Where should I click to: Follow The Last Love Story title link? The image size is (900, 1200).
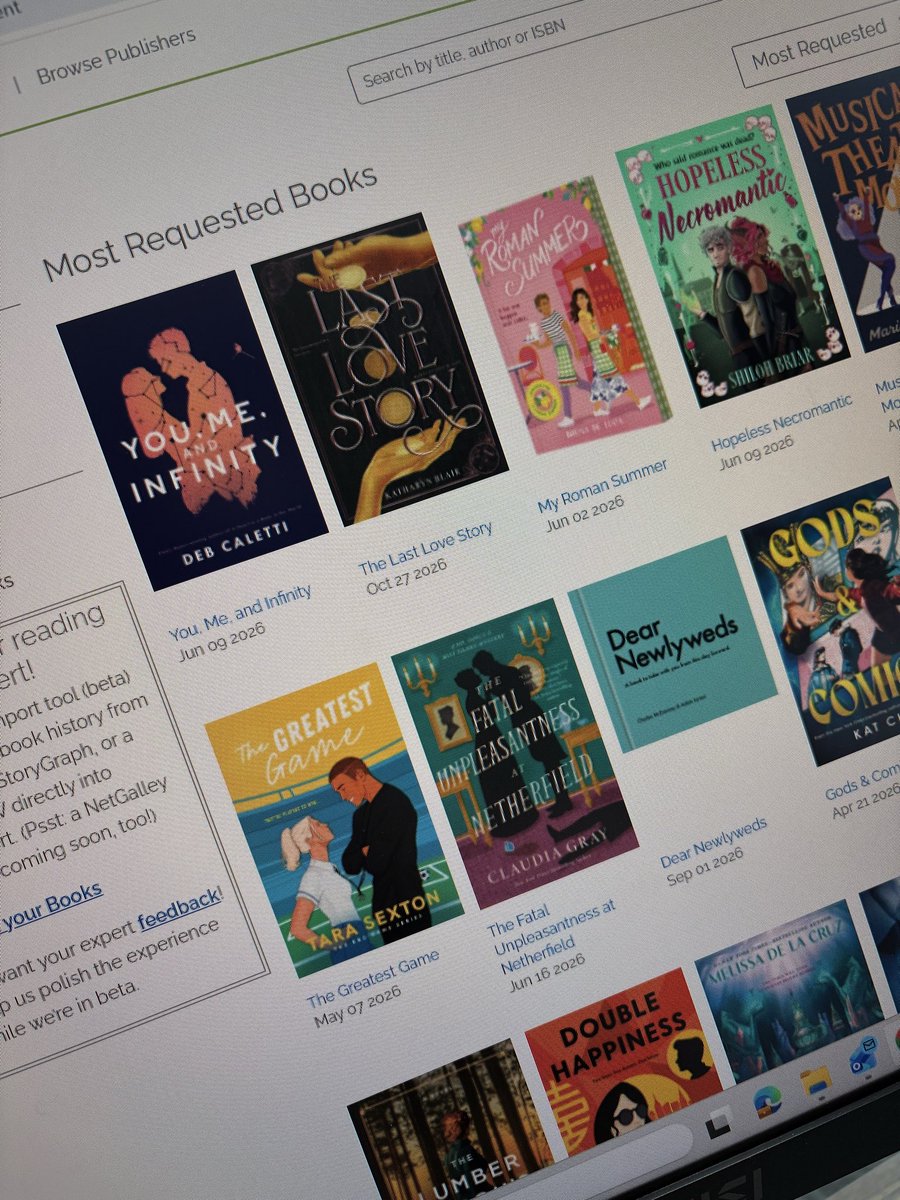tap(426, 548)
